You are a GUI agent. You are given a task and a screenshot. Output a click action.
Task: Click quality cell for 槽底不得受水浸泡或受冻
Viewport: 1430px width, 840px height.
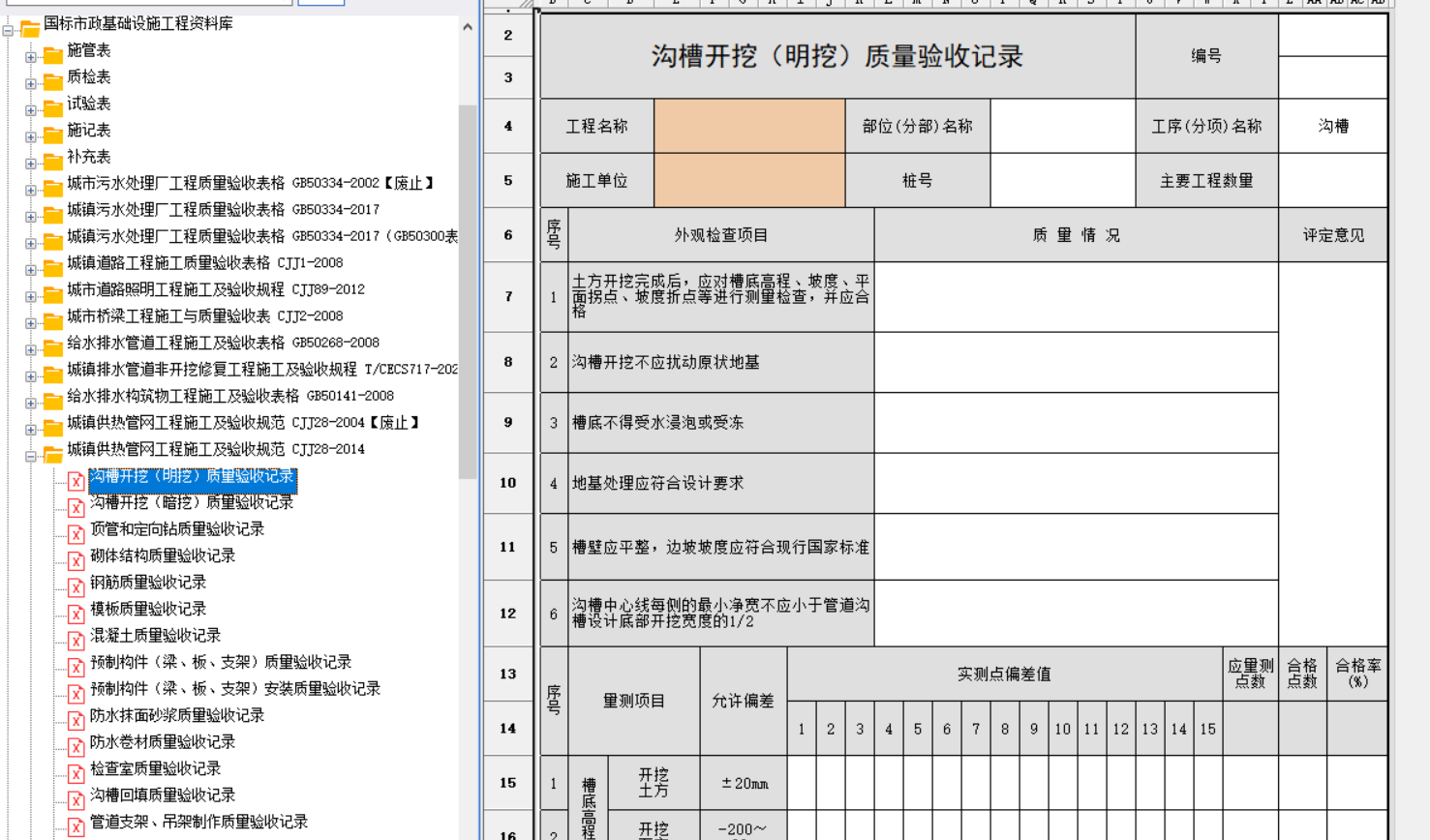[x=1077, y=422]
